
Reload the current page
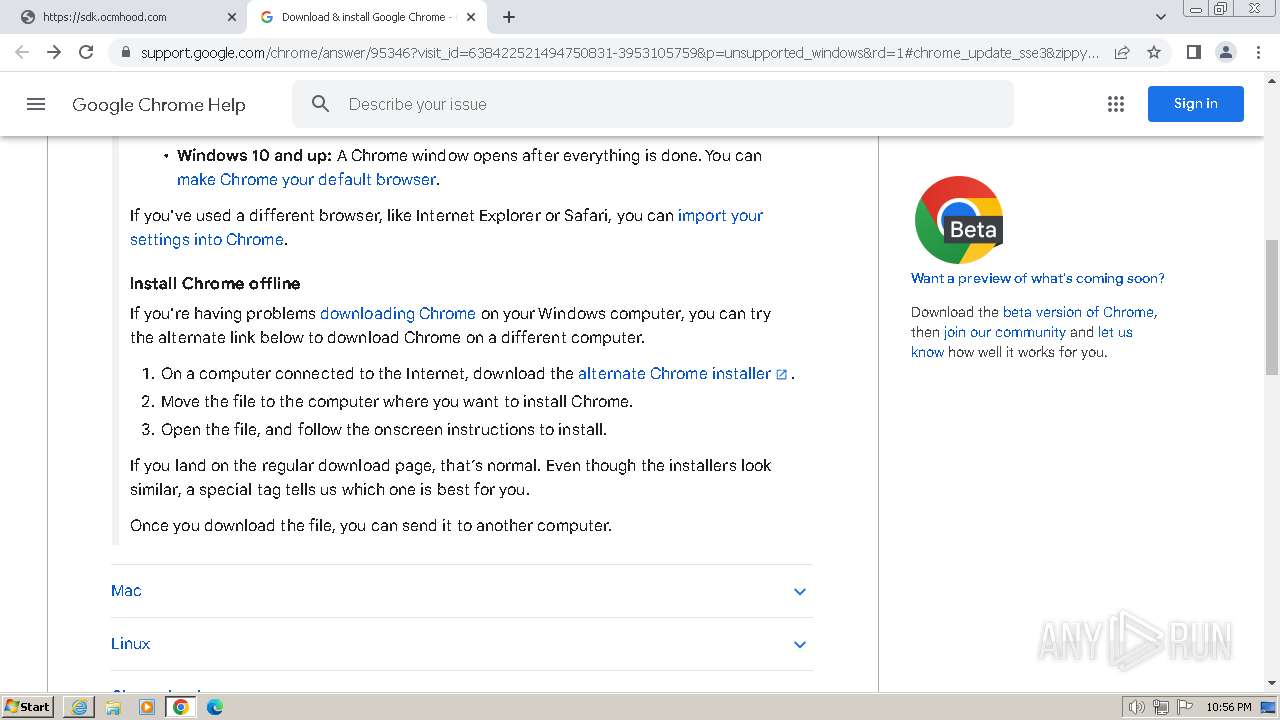point(86,52)
